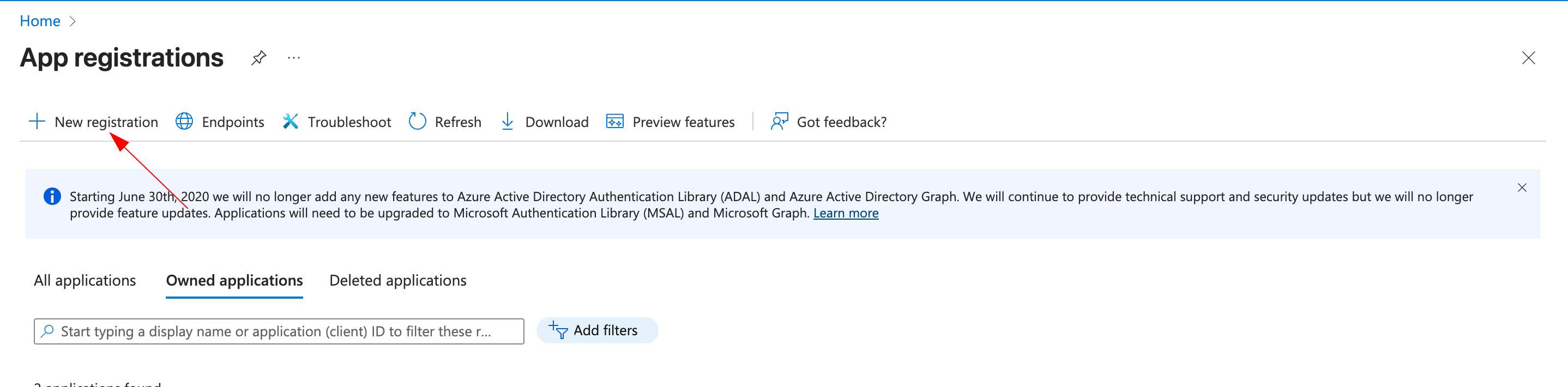Screen dimensions: 1568x387
Task: Dismiss the ADAL deprecation banner
Action: tap(1522, 188)
